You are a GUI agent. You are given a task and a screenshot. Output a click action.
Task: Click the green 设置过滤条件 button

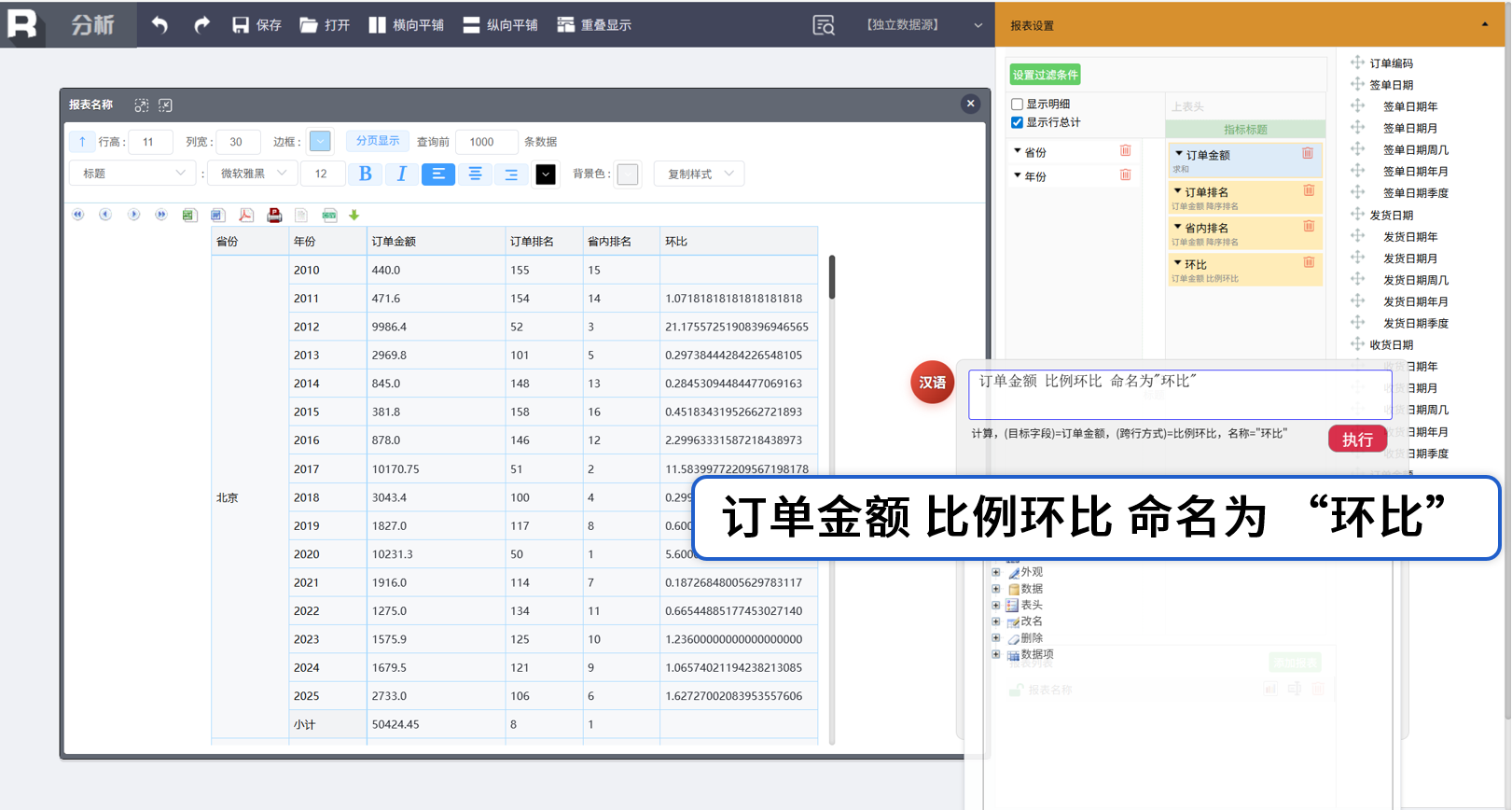point(1045,75)
